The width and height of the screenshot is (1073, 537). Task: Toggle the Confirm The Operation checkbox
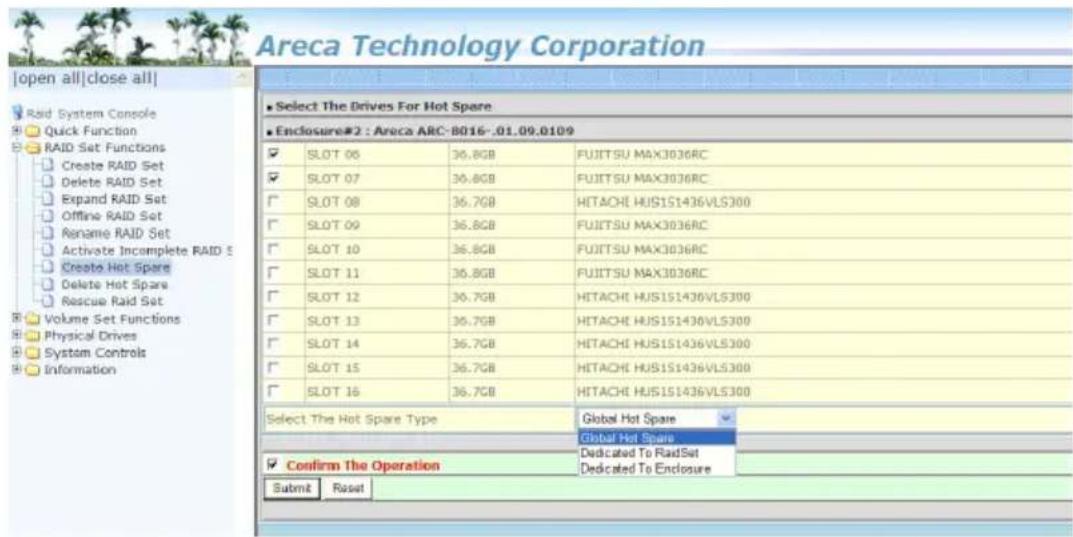274,466
